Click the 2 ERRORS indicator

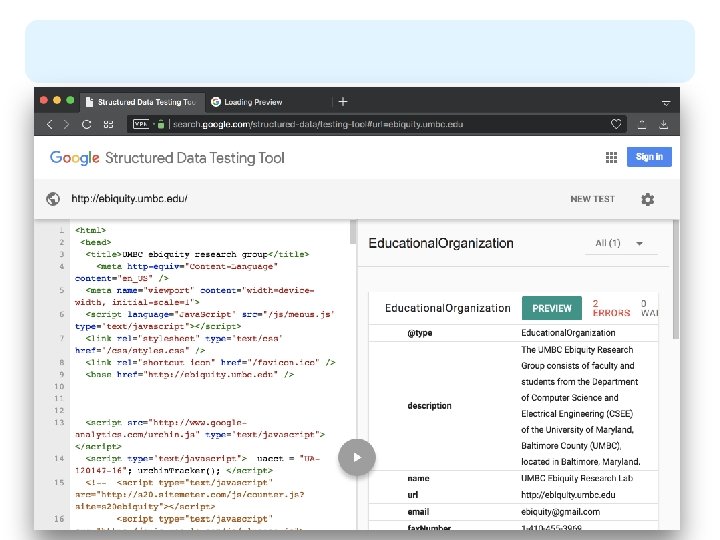(611, 308)
